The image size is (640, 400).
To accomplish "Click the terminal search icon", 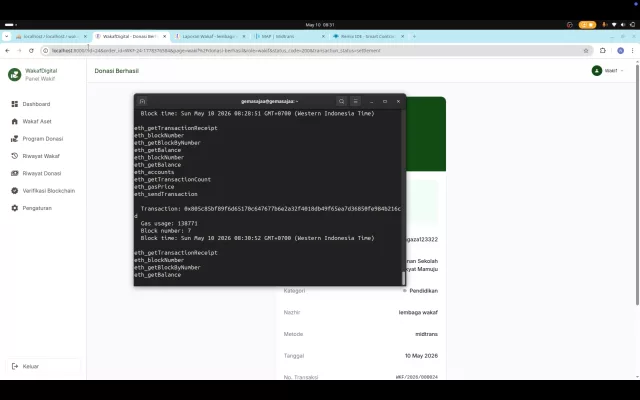I will [342, 101].
